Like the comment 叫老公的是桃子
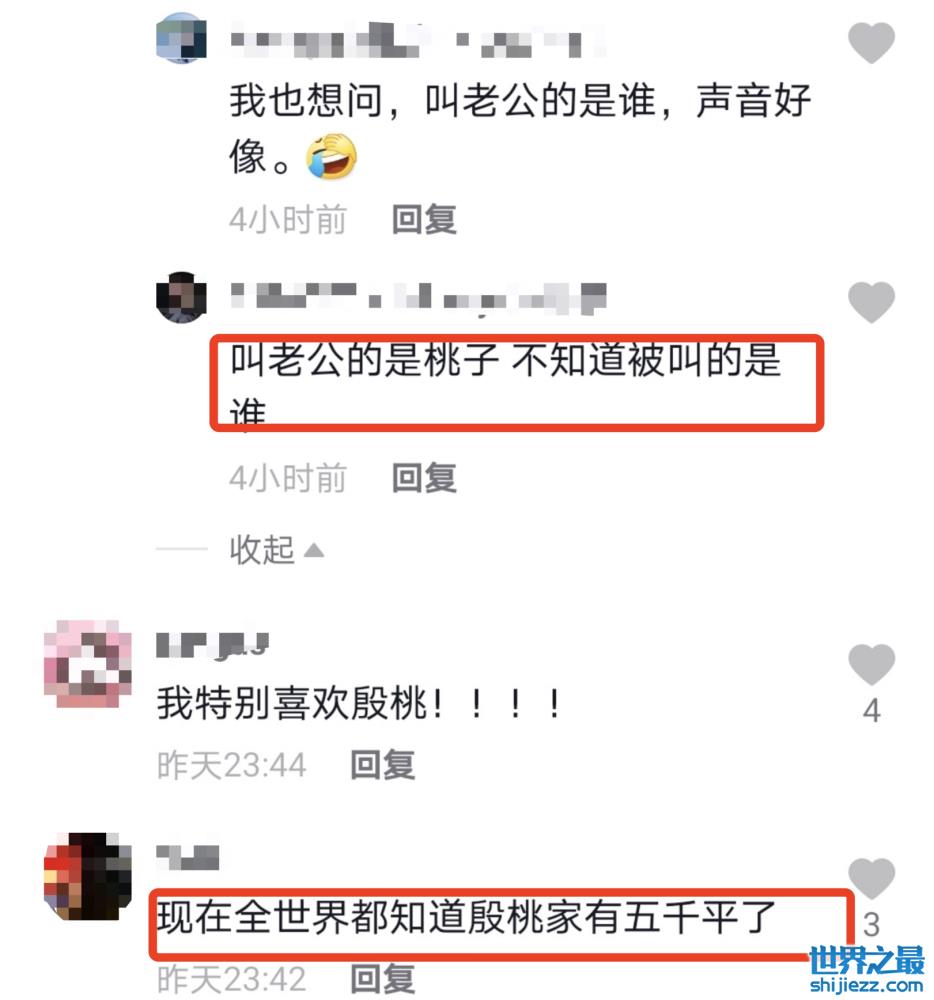The width and height of the screenshot is (934, 1000). 871,302
